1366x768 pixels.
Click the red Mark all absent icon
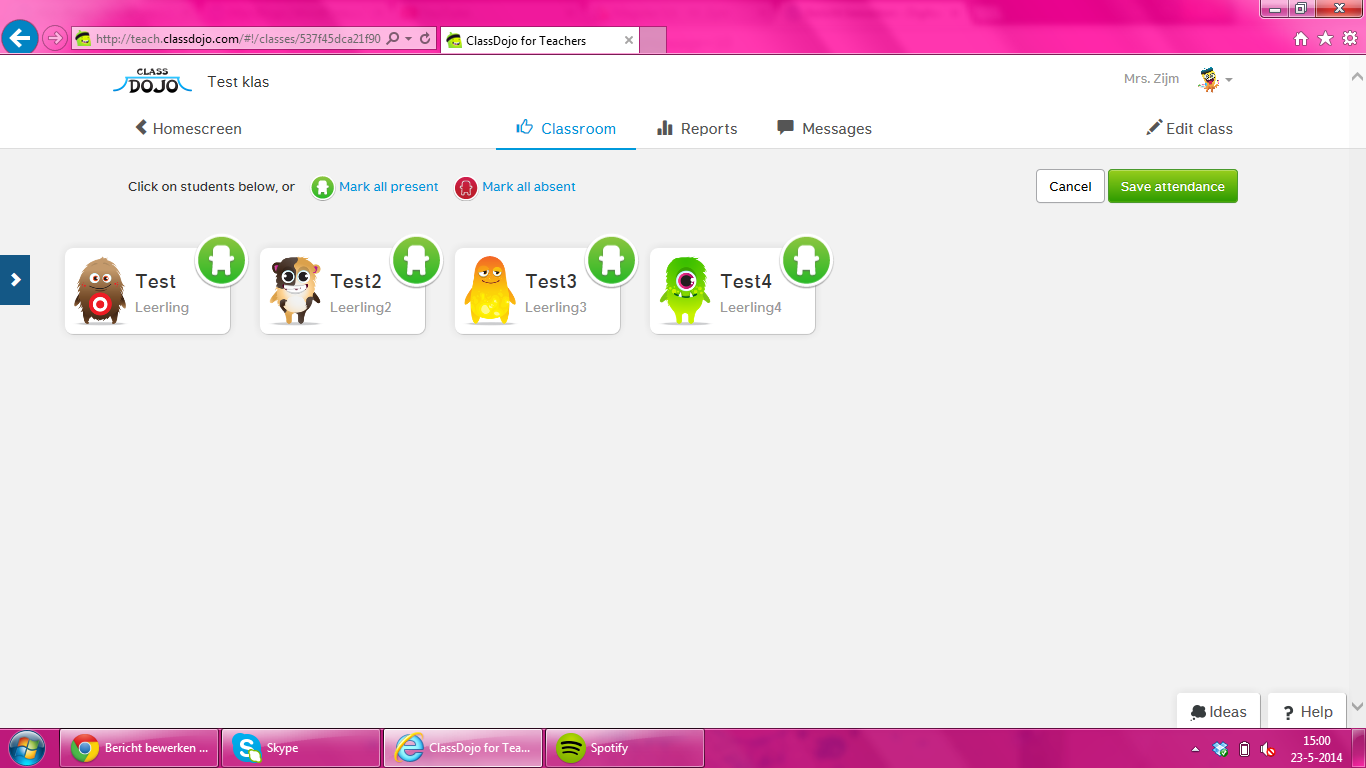click(465, 187)
